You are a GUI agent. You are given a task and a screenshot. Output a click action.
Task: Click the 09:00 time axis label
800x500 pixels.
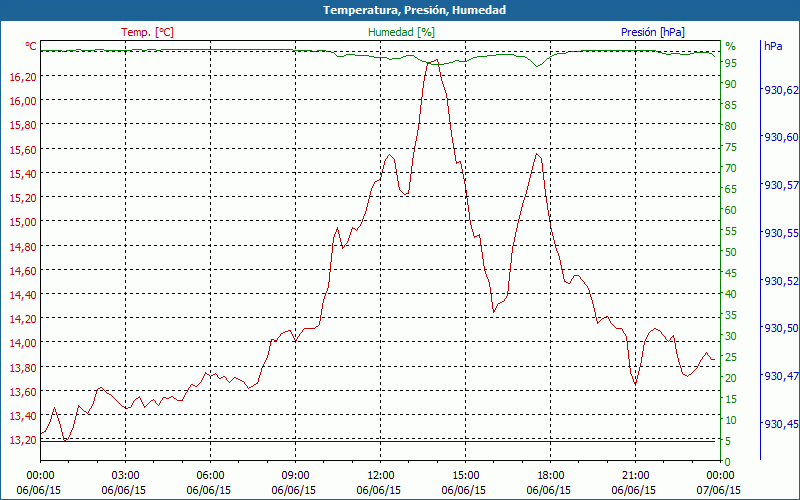point(295,476)
